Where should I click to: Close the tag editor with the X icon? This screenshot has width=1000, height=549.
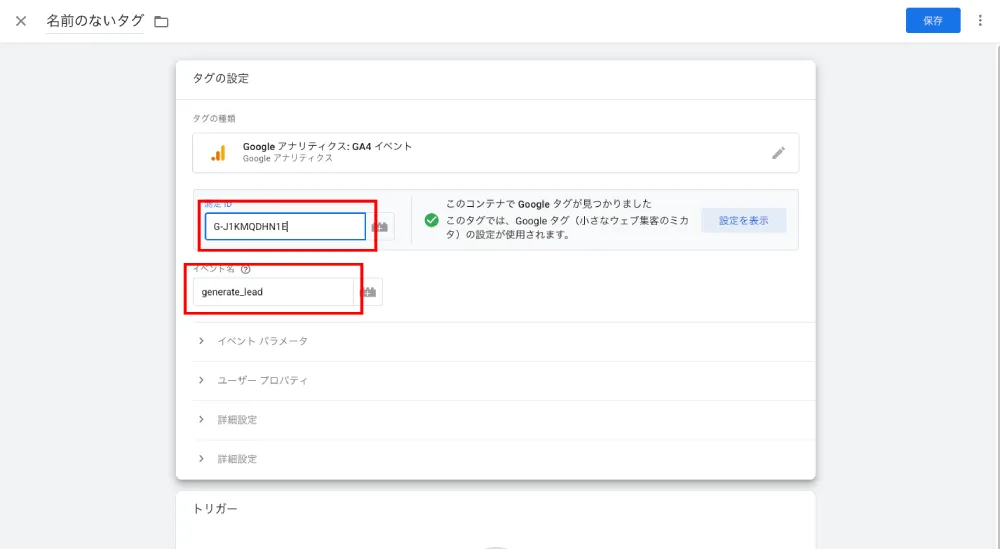21,21
